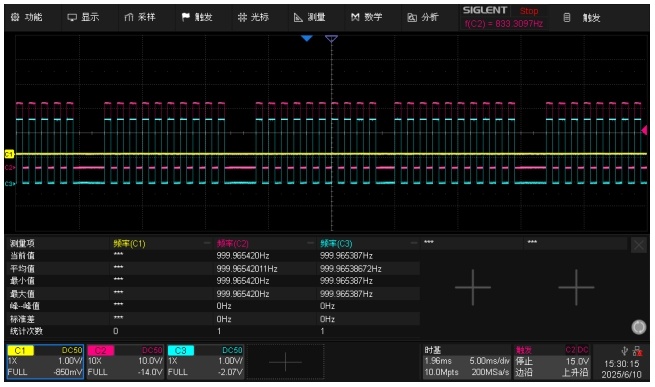
Task: Click C2 current value 999.965420Hz
Action: point(243,255)
